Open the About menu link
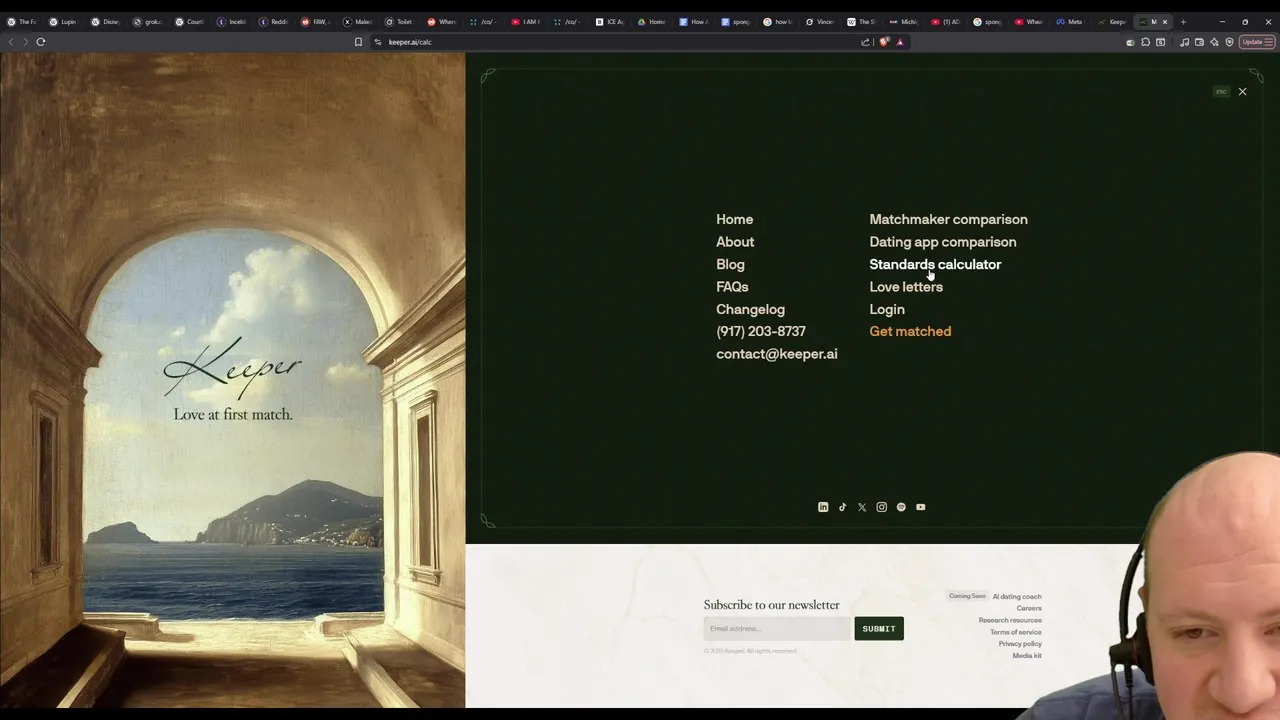Viewport: 1280px width, 720px height. coord(735,242)
